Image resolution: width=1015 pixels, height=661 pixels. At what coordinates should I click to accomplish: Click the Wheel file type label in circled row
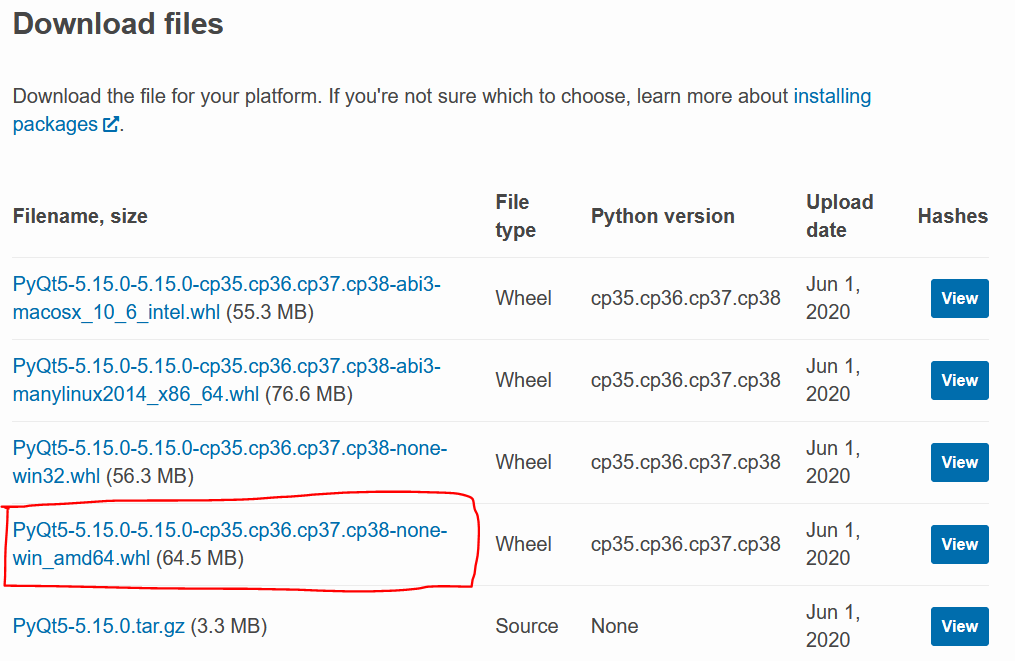pos(523,544)
